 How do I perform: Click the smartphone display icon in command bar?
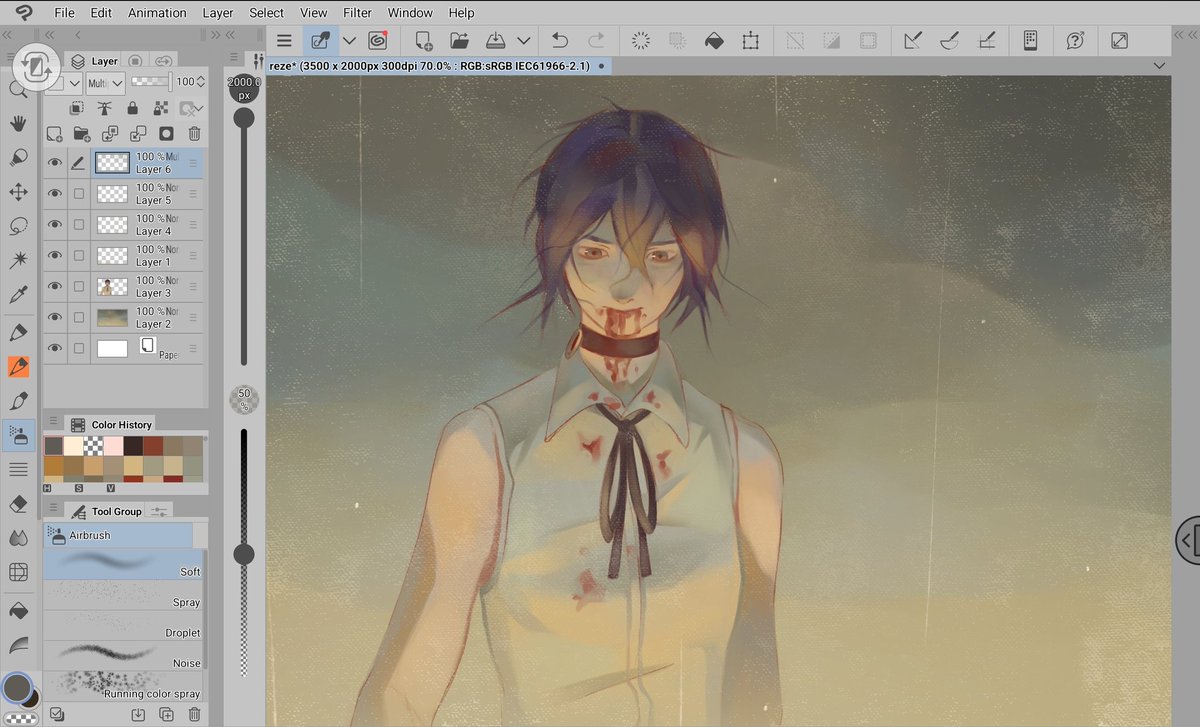(1030, 41)
